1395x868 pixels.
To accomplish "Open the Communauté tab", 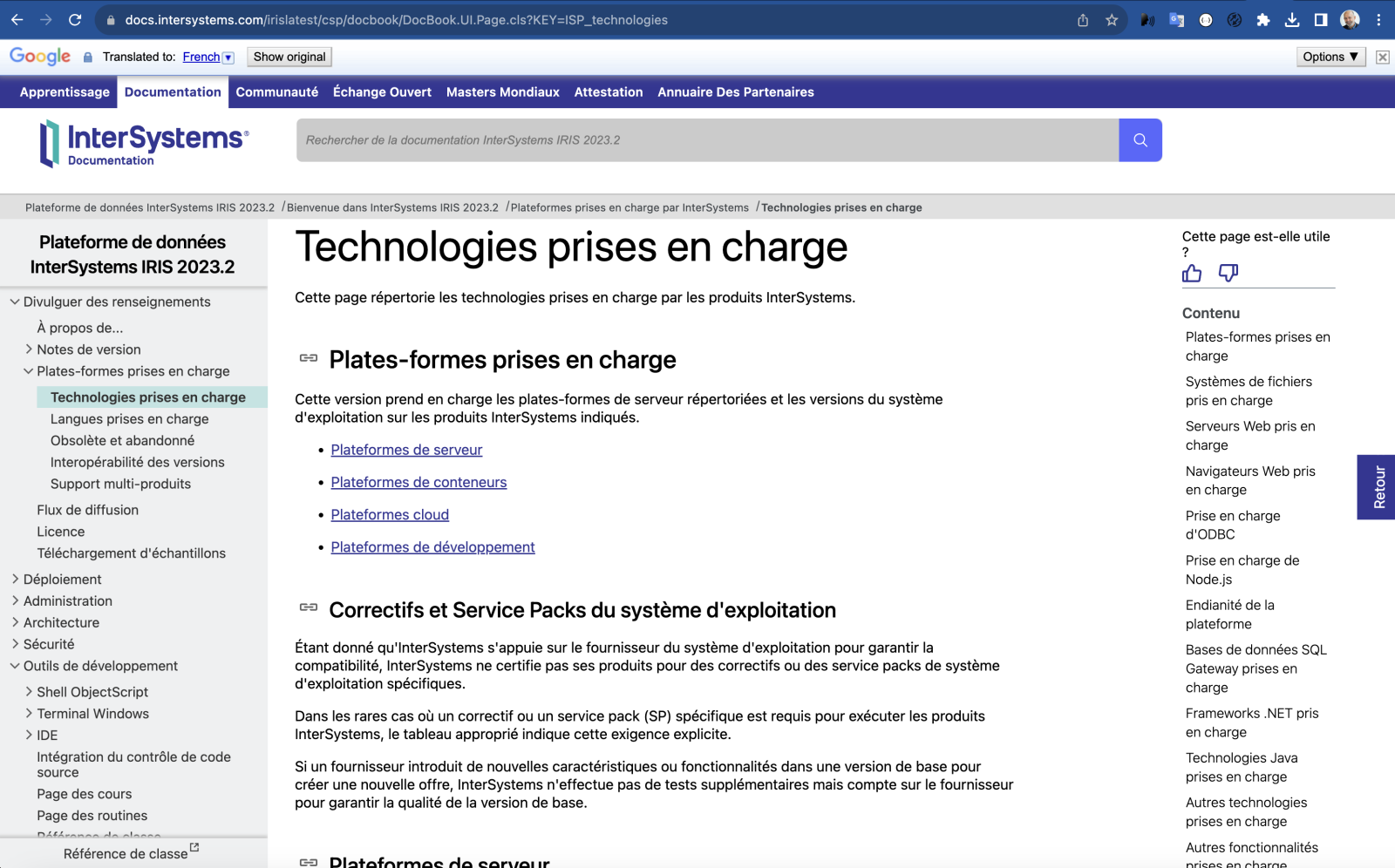I will coord(276,92).
